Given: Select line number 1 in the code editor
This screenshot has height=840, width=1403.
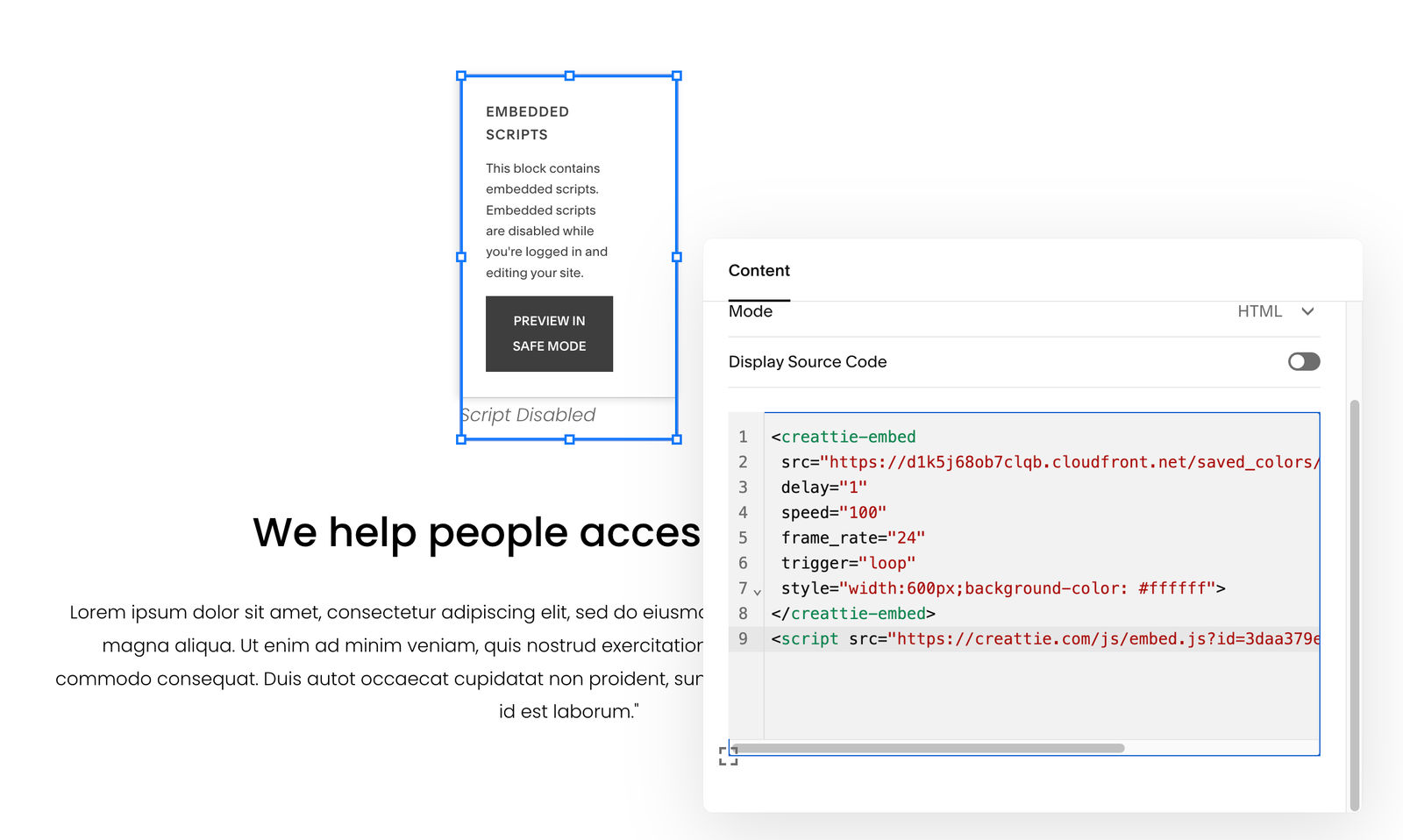Looking at the screenshot, I should click(743, 437).
